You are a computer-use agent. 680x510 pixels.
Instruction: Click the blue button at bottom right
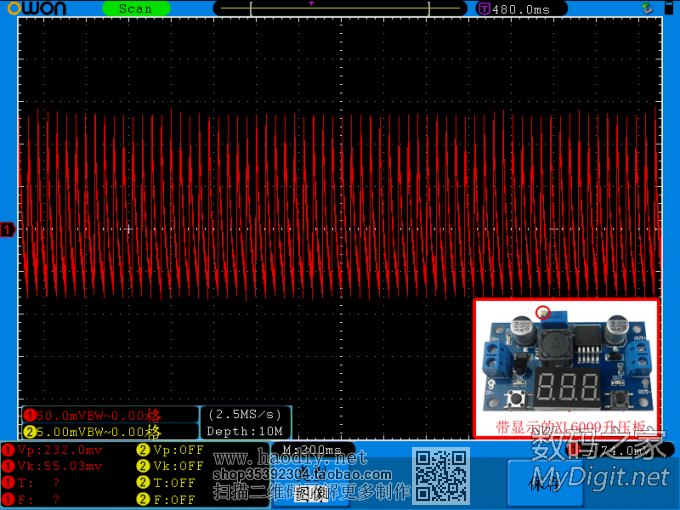(546, 483)
